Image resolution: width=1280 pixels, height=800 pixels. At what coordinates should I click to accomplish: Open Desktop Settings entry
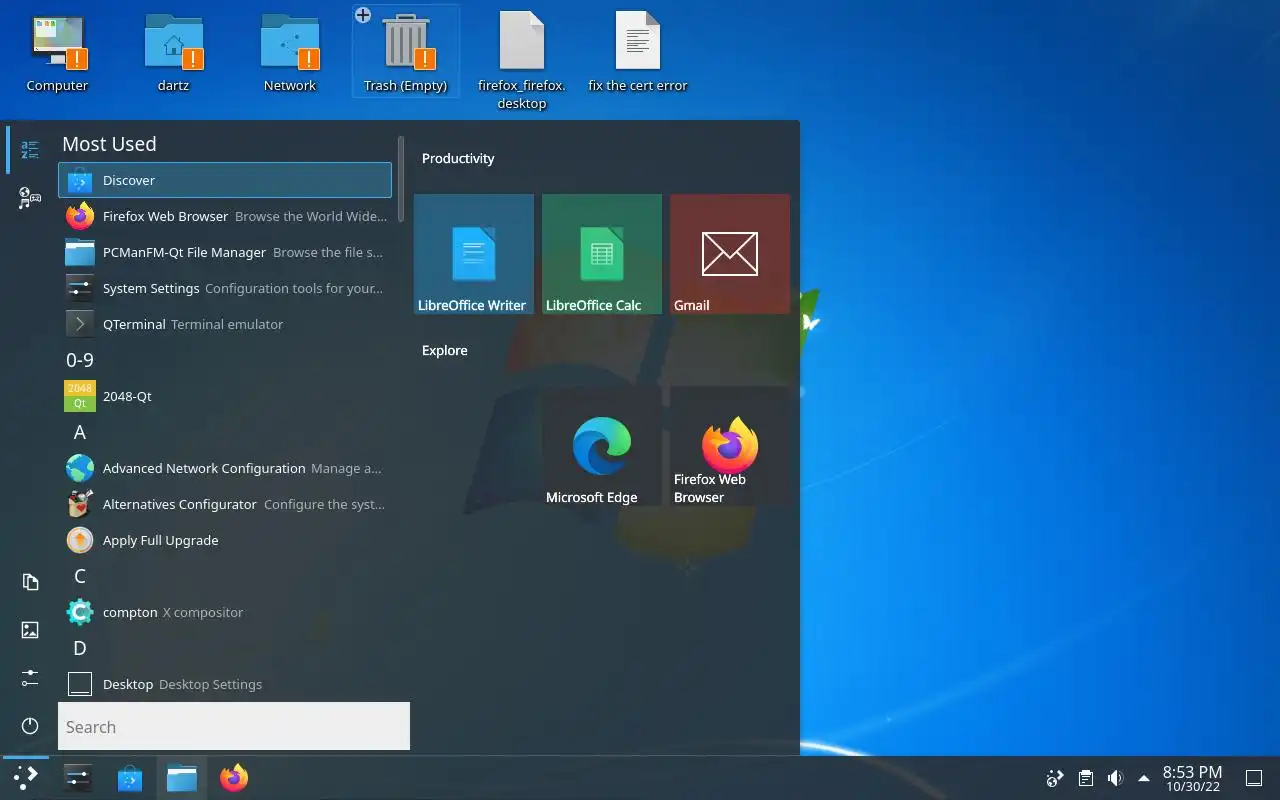225,684
